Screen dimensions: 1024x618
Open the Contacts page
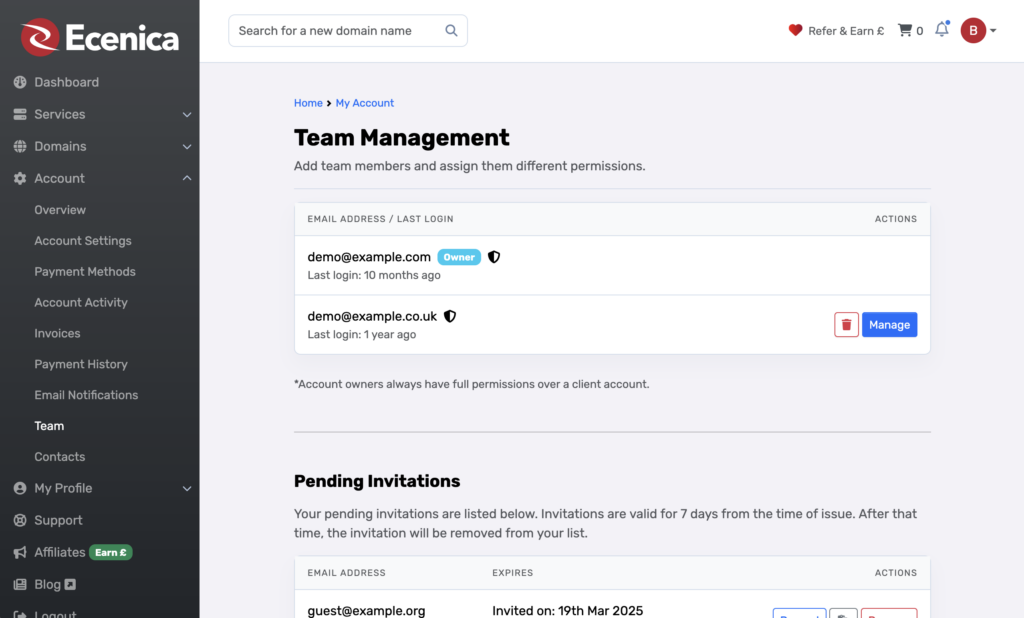[x=59, y=457]
